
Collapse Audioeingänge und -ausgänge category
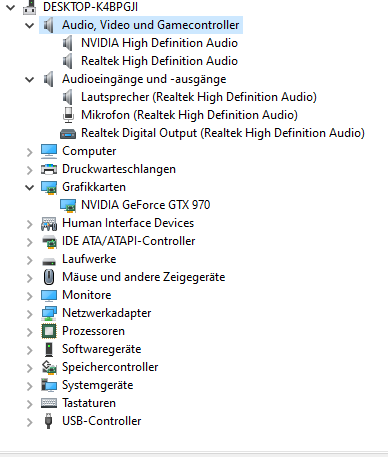[x=30, y=79]
